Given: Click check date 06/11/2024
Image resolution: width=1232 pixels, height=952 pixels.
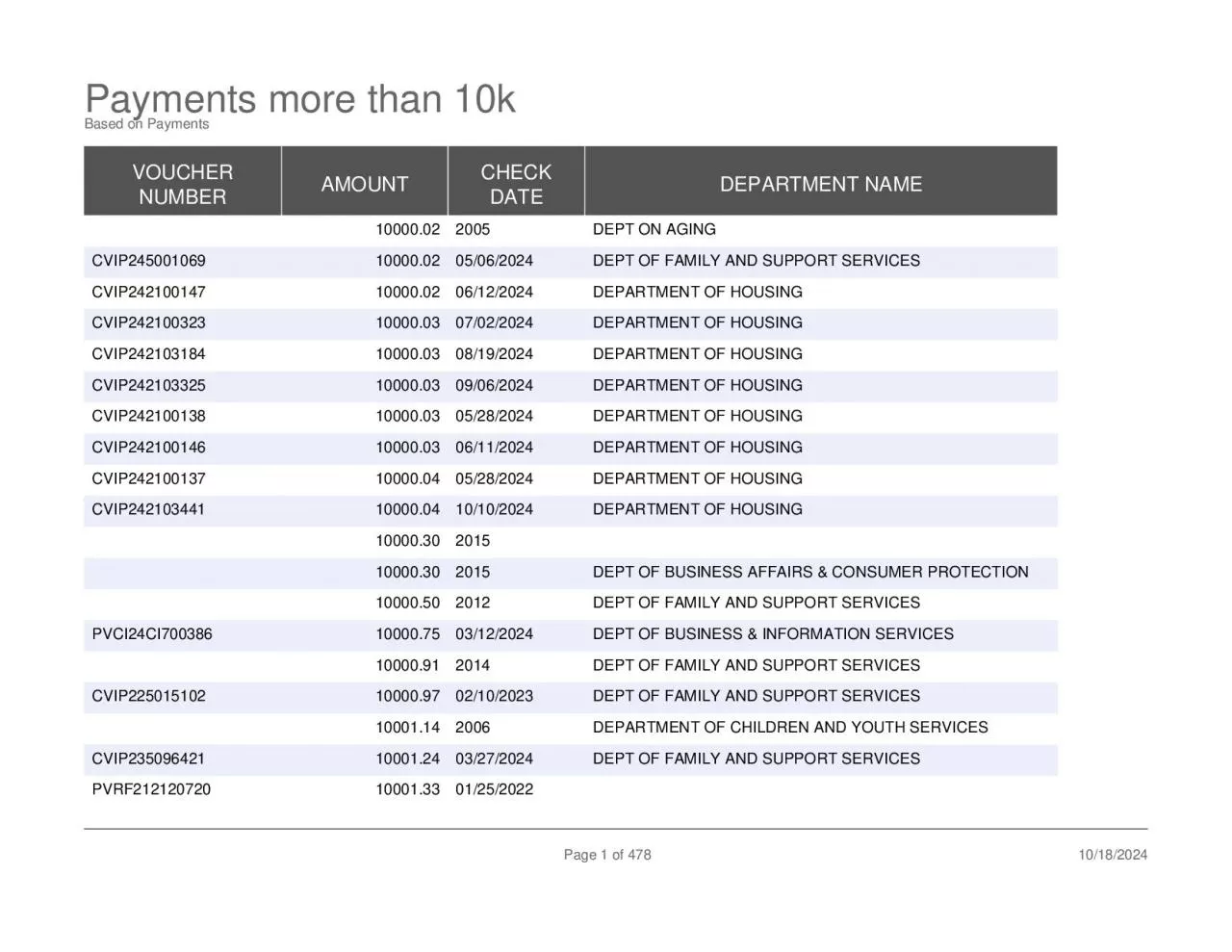Looking at the screenshot, I should click(x=494, y=448).
